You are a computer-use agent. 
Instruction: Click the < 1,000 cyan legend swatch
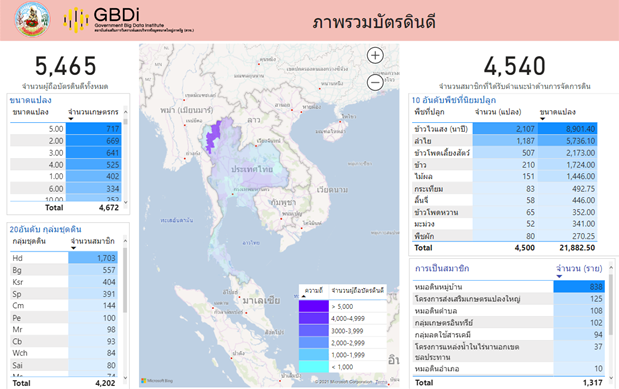click(x=314, y=367)
